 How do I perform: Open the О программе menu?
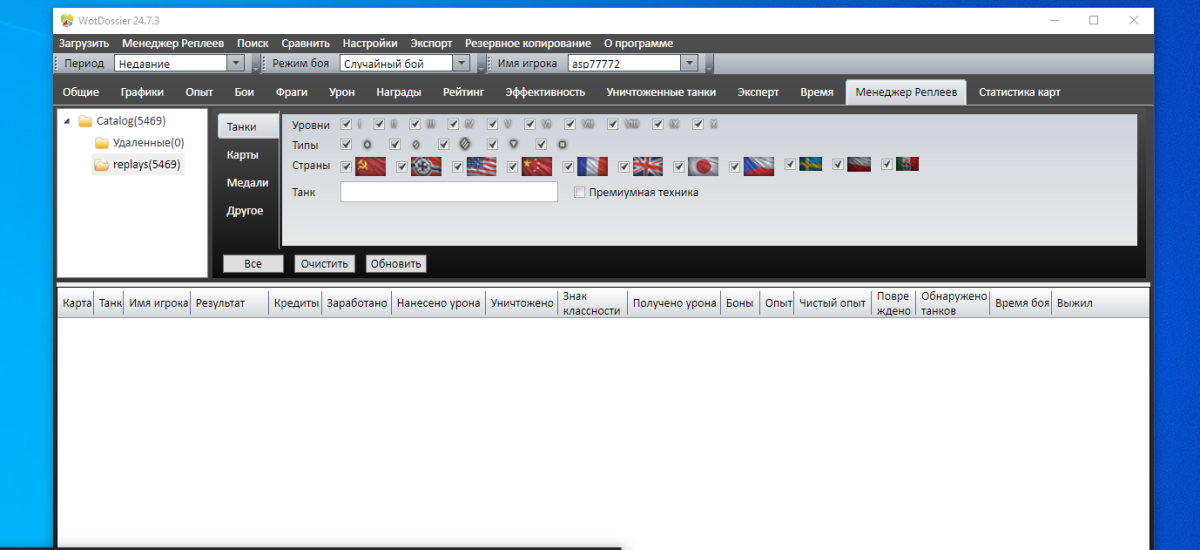(638, 43)
